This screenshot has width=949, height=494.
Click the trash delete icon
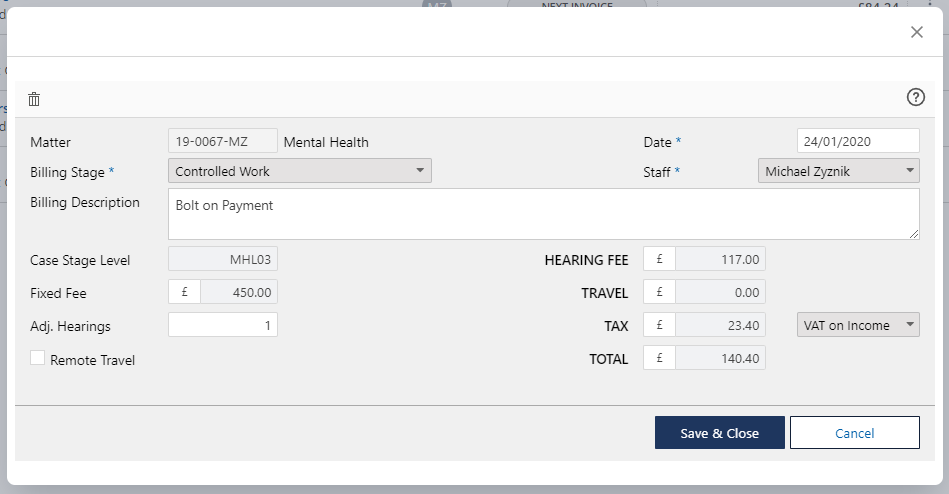[x=34, y=99]
